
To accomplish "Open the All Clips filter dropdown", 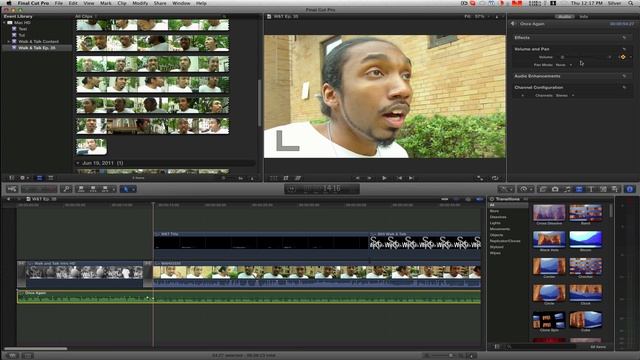I will point(86,16).
